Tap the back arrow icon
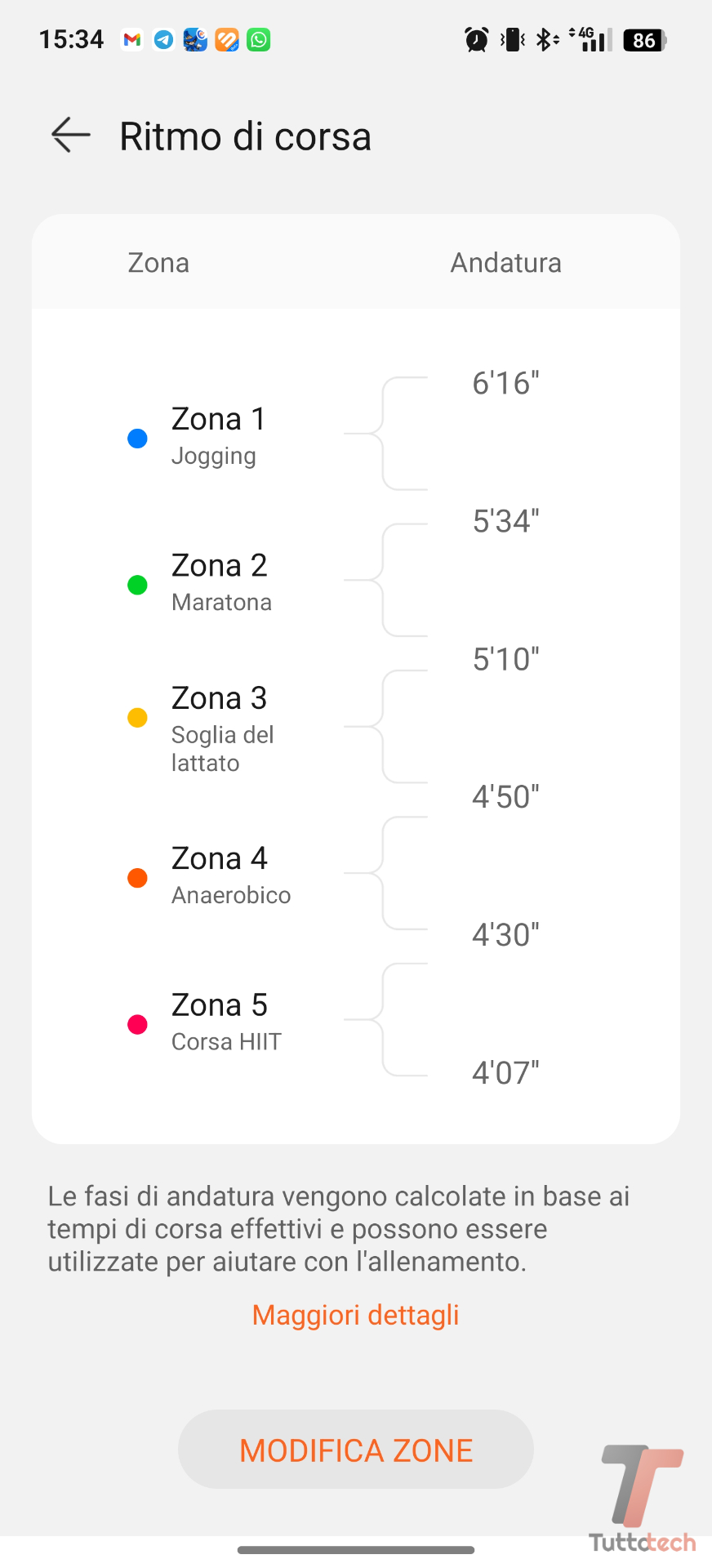The image size is (712, 1568). pyautogui.click(x=71, y=136)
